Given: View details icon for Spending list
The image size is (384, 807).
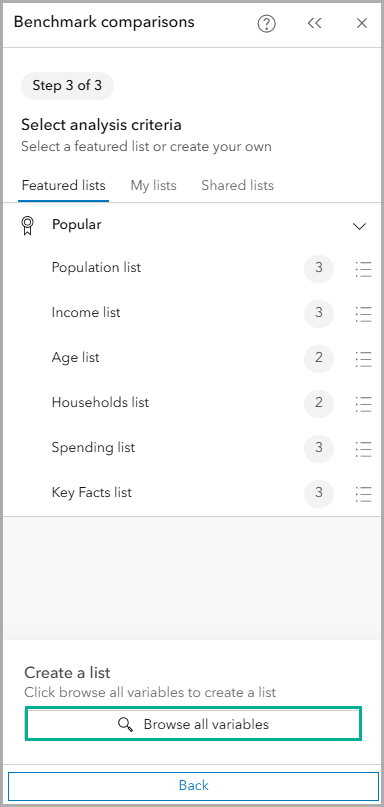Looking at the screenshot, I should [x=363, y=448].
